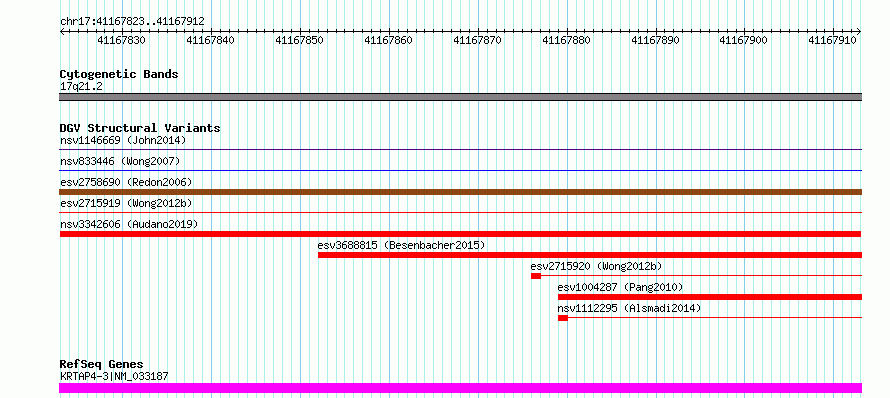Open the RefSeq Genes track title
The image size is (890, 398).
point(101,364)
